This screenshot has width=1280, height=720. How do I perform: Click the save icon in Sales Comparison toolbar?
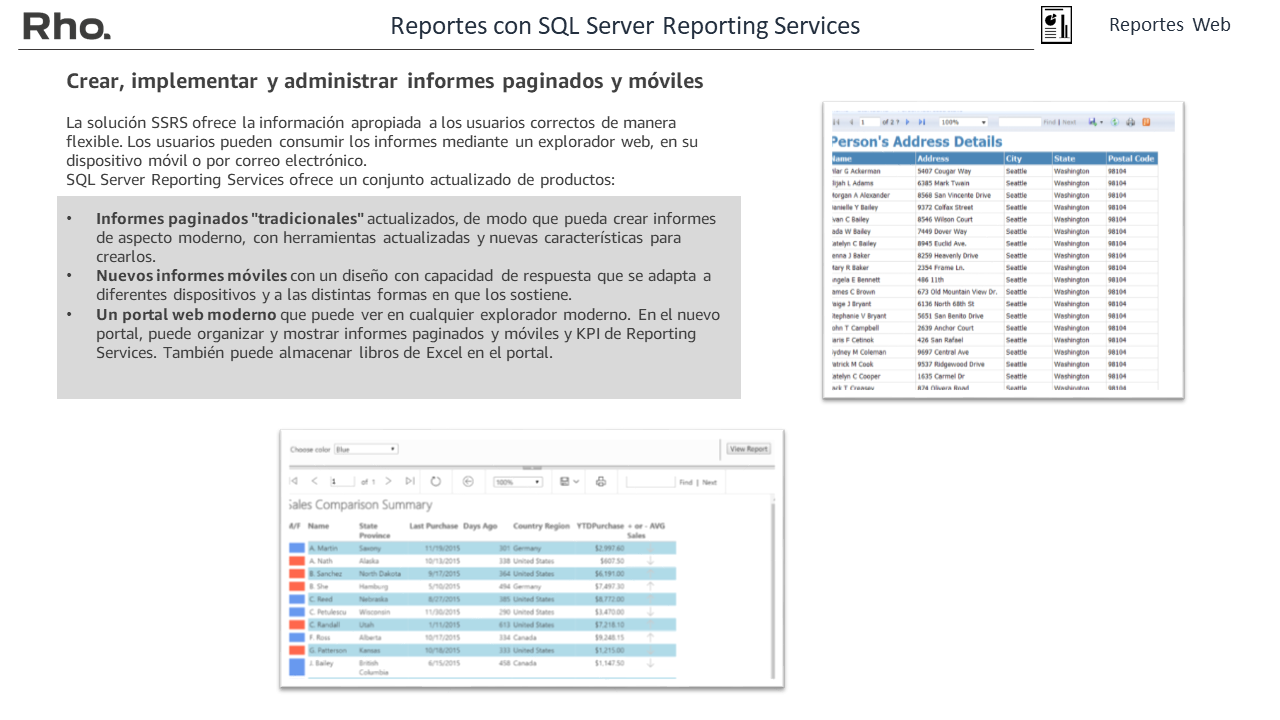coord(564,481)
